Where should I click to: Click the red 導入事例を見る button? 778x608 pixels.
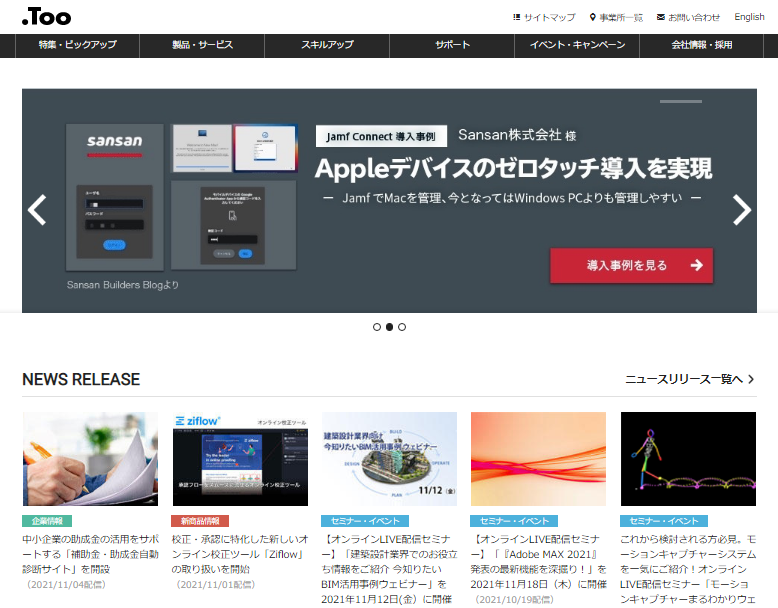(632, 266)
